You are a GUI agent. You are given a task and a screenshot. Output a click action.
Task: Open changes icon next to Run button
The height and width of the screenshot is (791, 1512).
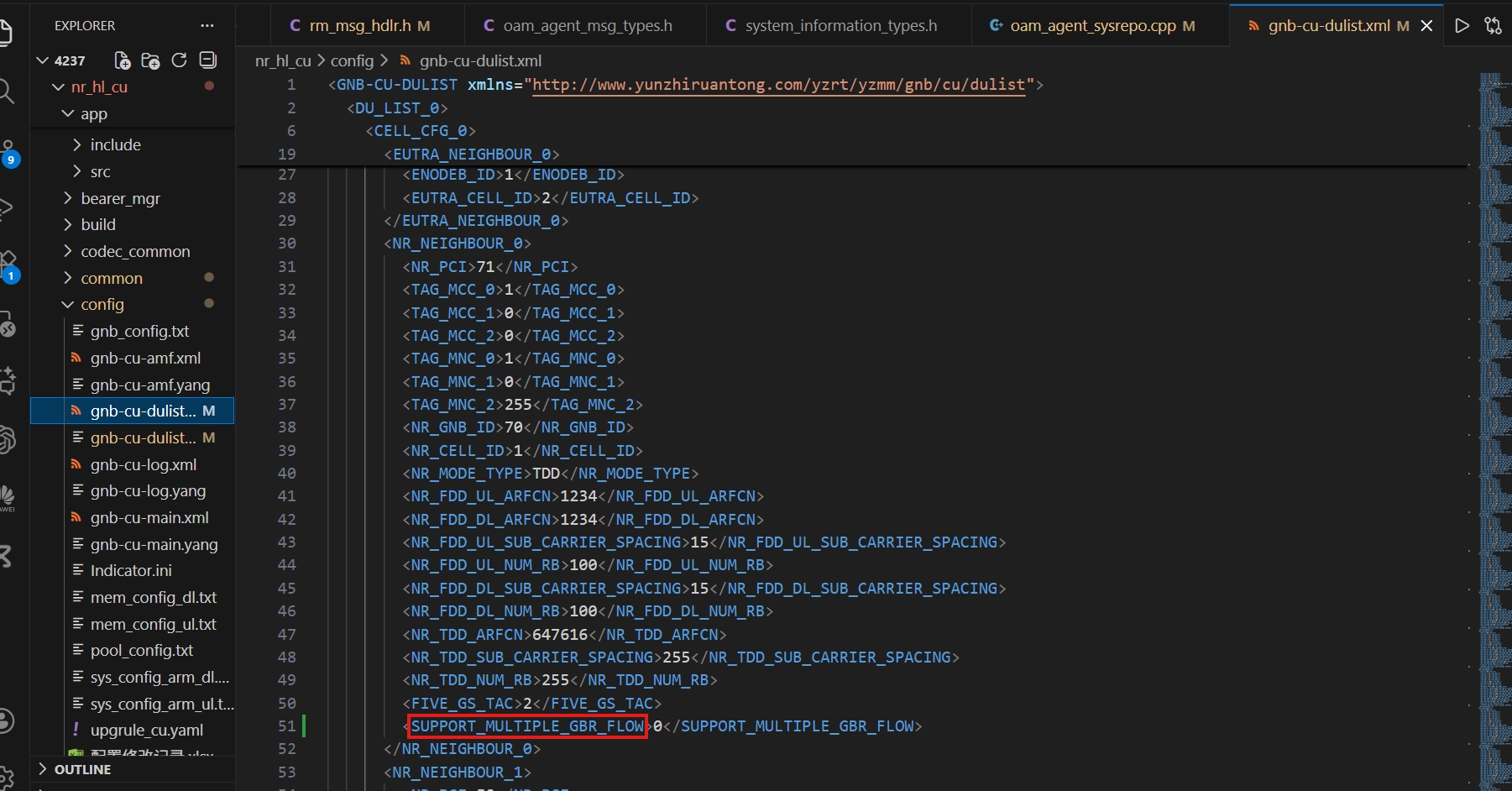(x=1493, y=26)
